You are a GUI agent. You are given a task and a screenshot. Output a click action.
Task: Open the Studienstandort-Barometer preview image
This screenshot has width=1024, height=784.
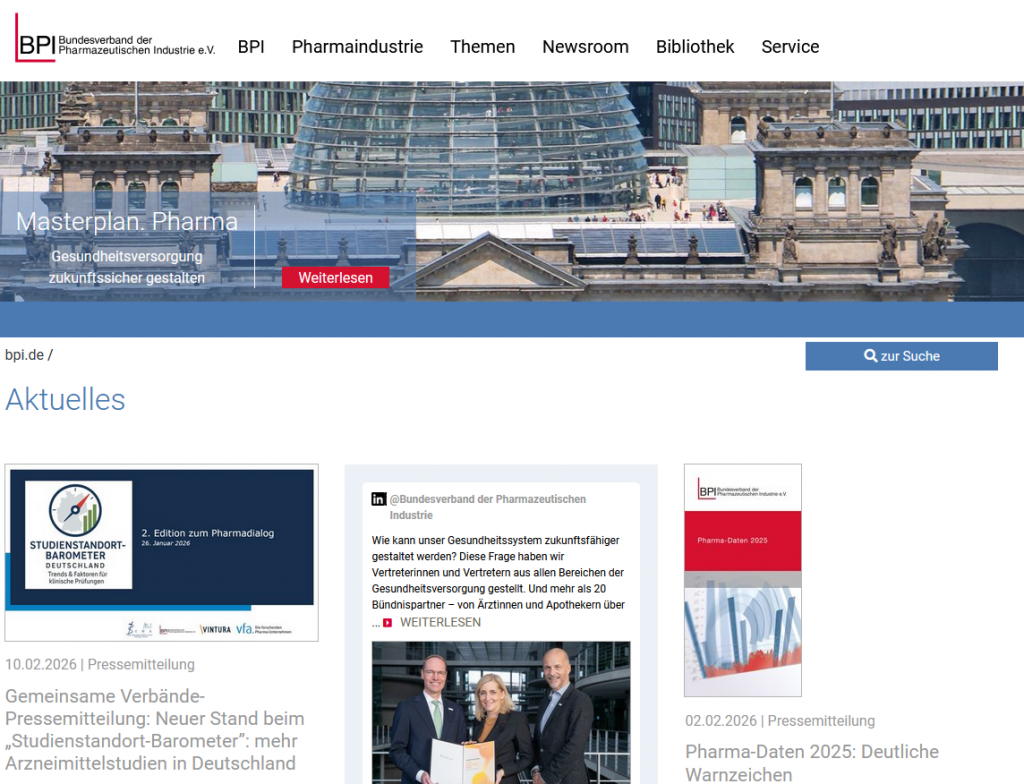tap(161, 552)
